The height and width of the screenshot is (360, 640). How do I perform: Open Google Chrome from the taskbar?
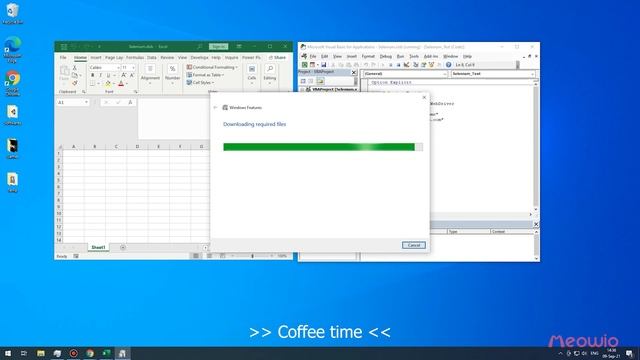(x=90, y=353)
